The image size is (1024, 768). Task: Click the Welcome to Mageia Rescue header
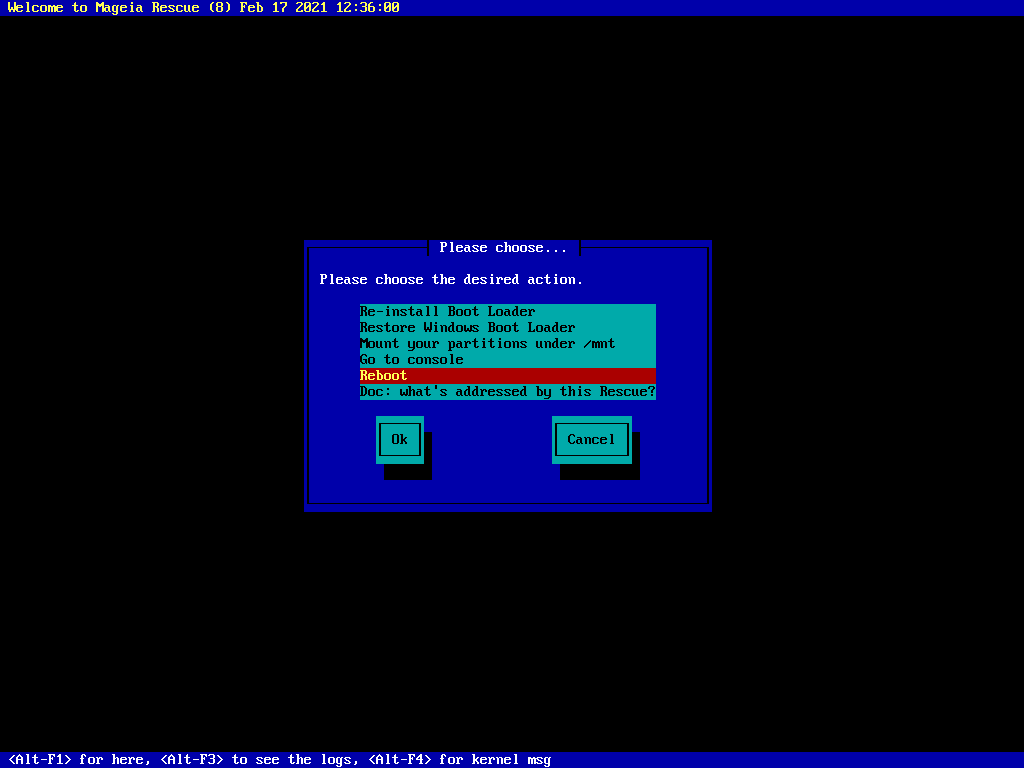pyautogui.click(x=204, y=8)
